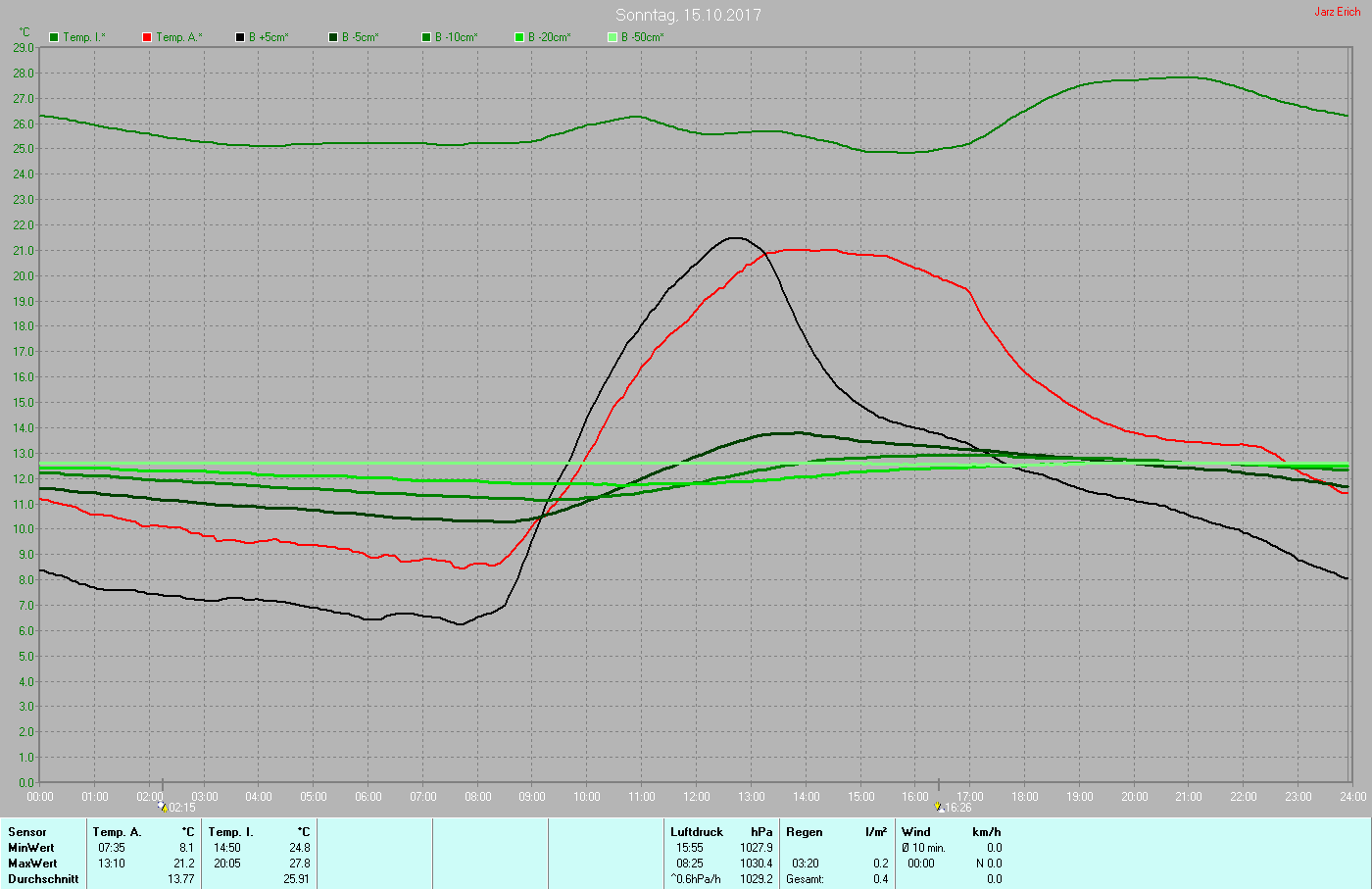The width and height of the screenshot is (1372, 889).
Task: Click the '02:15' moonrise time label
Action: [x=182, y=808]
